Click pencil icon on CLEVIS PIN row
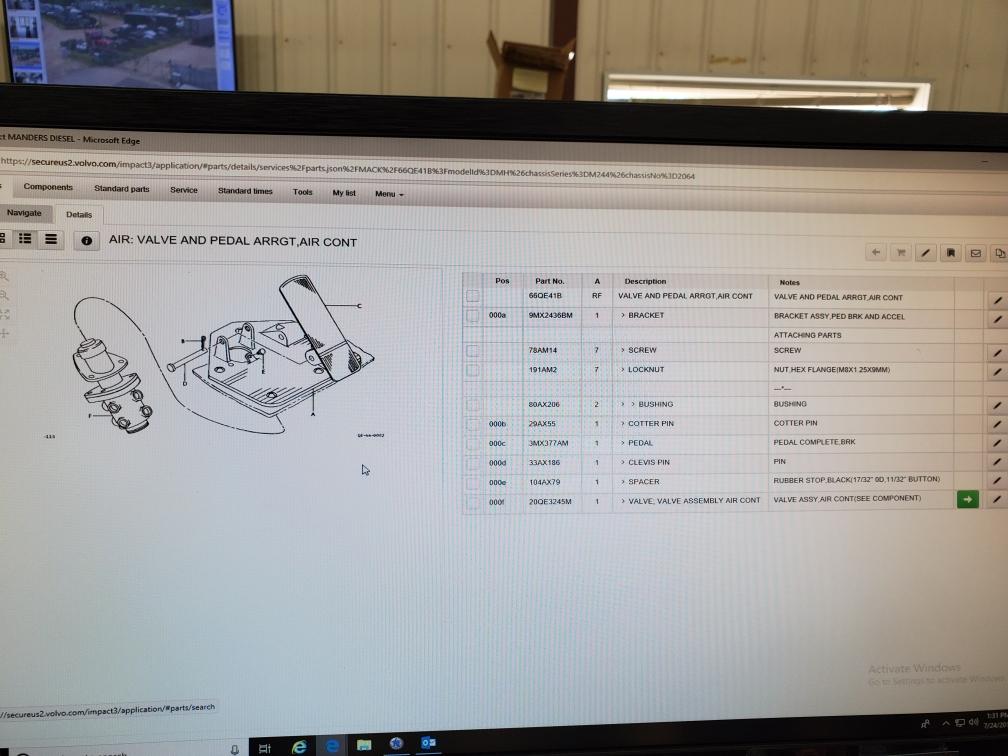This screenshot has height=756, width=1008. [x=997, y=462]
